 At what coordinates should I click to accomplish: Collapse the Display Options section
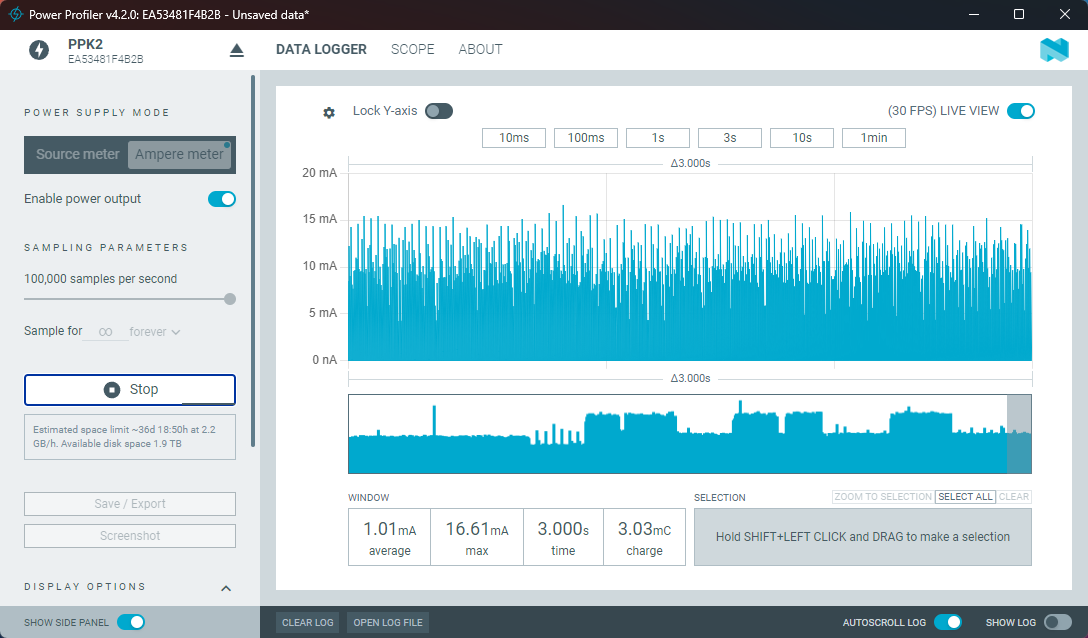click(x=226, y=588)
